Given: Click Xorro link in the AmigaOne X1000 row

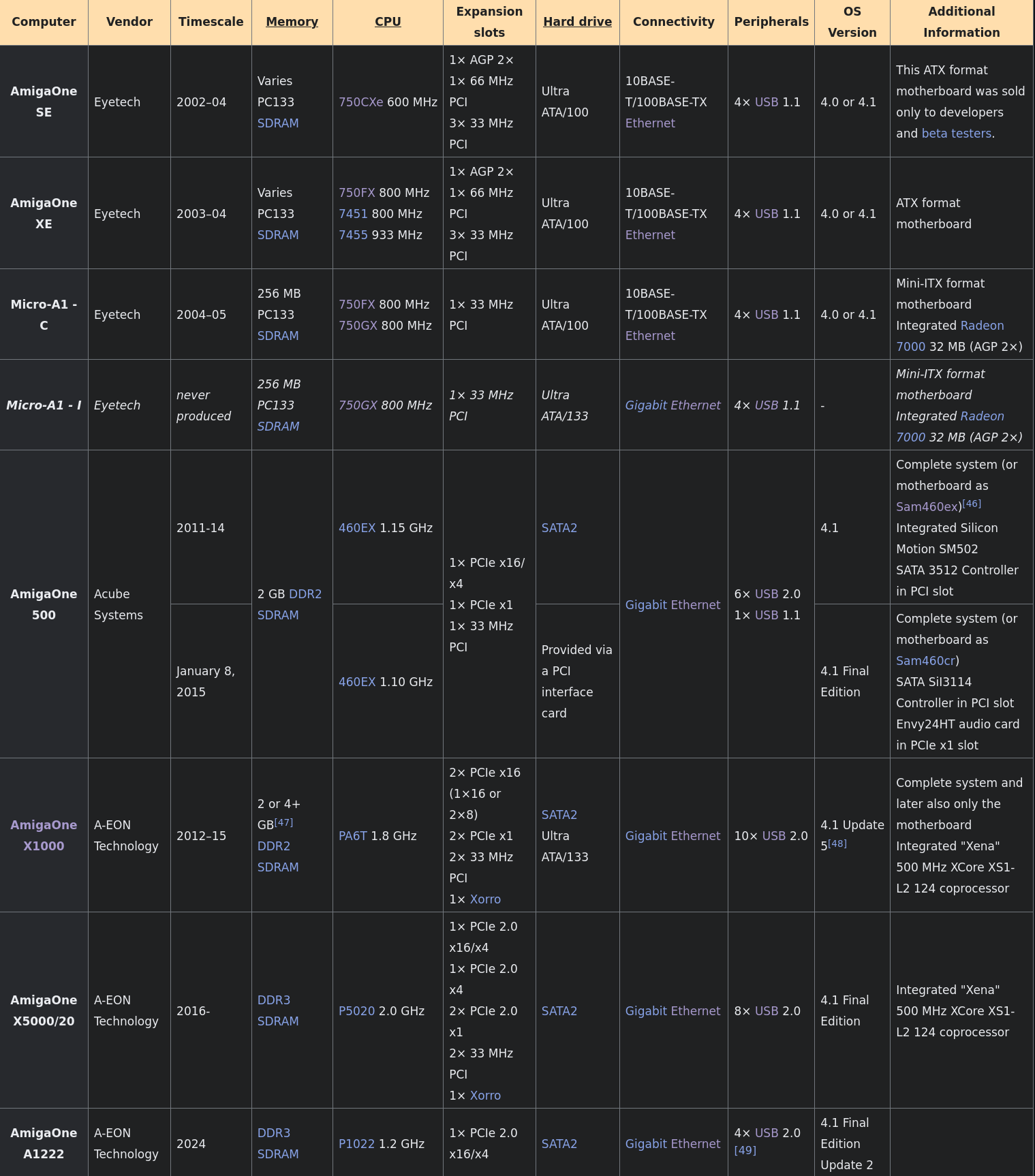Looking at the screenshot, I should [x=485, y=899].
